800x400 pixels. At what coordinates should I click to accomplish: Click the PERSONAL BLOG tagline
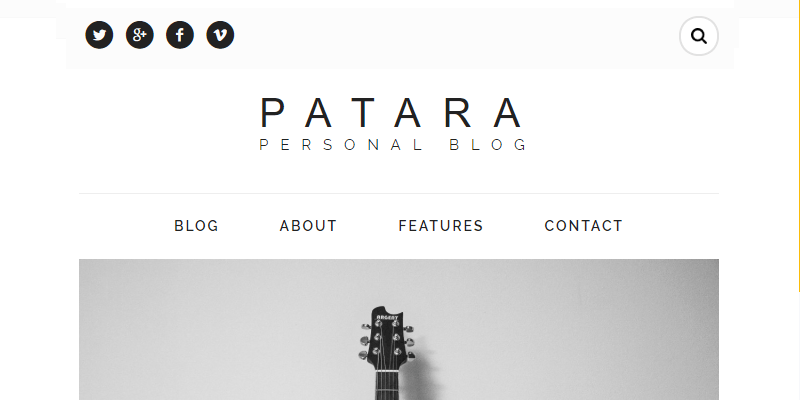pyautogui.click(x=393, y=145)
